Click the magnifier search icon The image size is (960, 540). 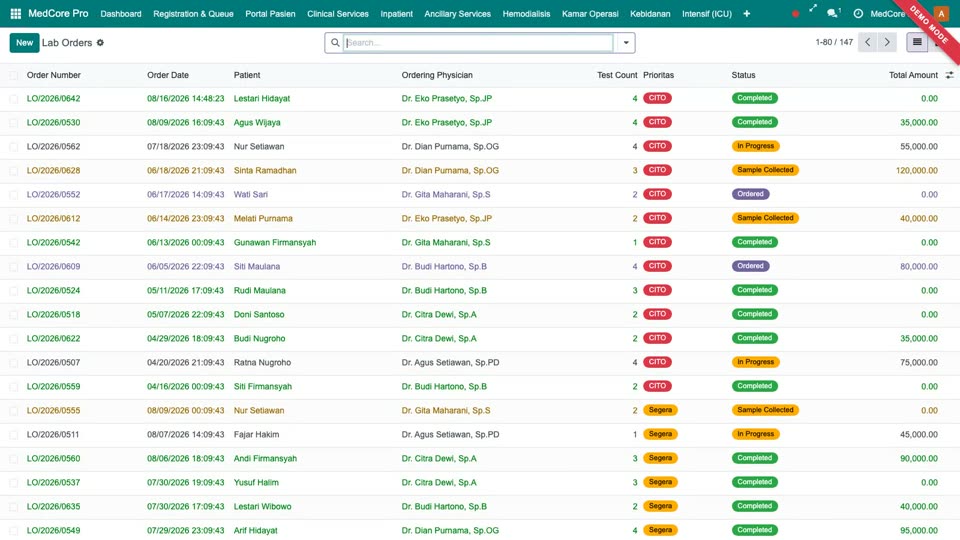(x=335, y=43)
